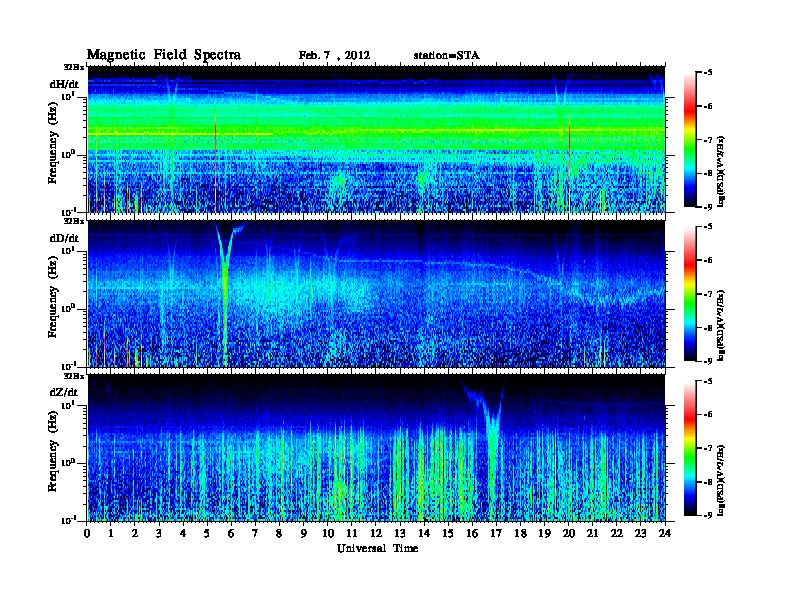This screenshot has height=612, width=792.
Task: Click hour 8 on the Universal Time axis
Action: [x=279, y=533]
